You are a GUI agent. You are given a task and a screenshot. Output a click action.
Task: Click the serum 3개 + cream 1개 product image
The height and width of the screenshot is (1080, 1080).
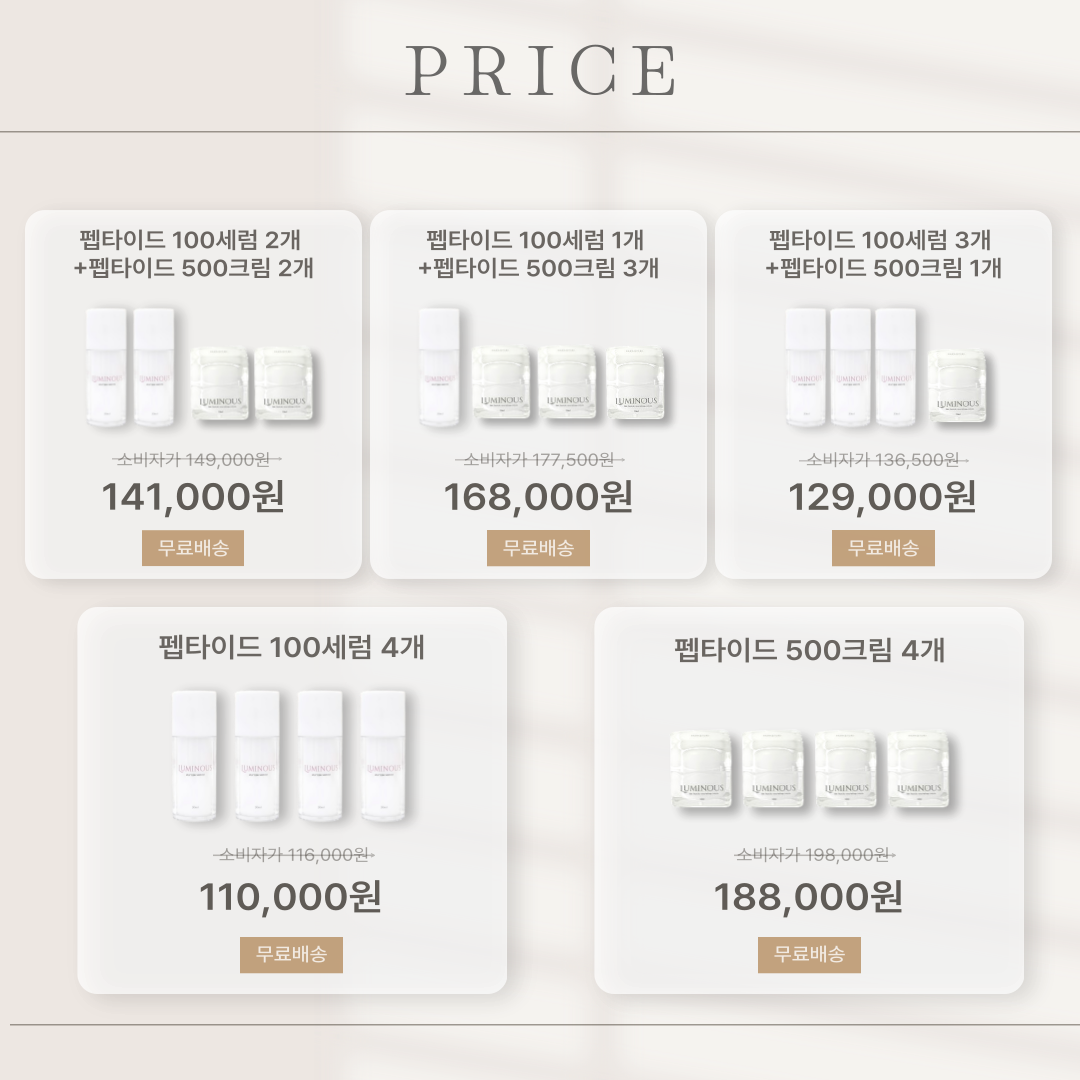[x=886, y=367]
